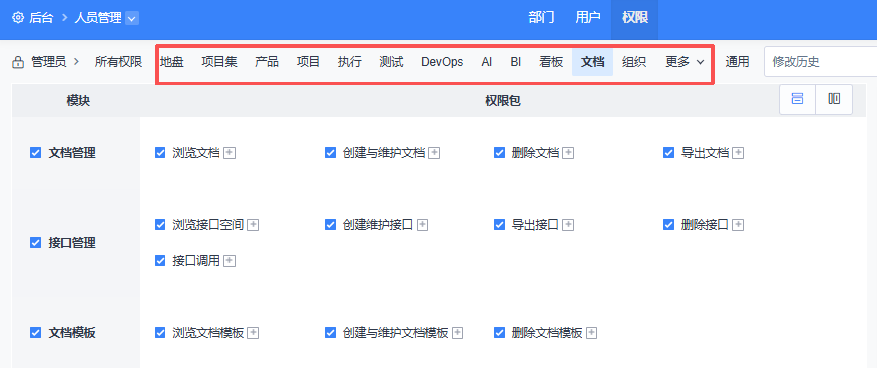The height and width of the screenshot is (368, 877).
Task: Select the 通用 permission tab
Action: point(737,62)
